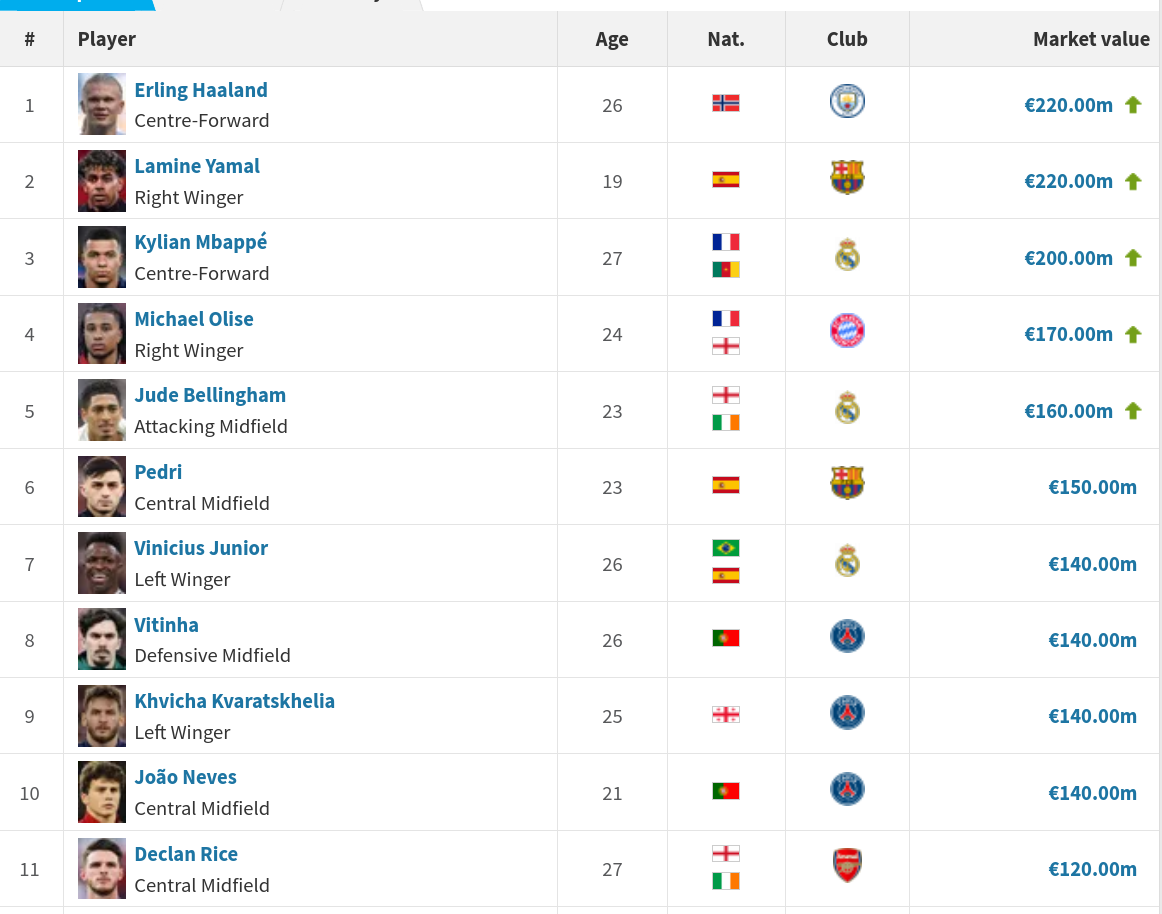Open Erling Haaland's player profile link
The width and height of the screenshot is (1162, 914).
201,90
